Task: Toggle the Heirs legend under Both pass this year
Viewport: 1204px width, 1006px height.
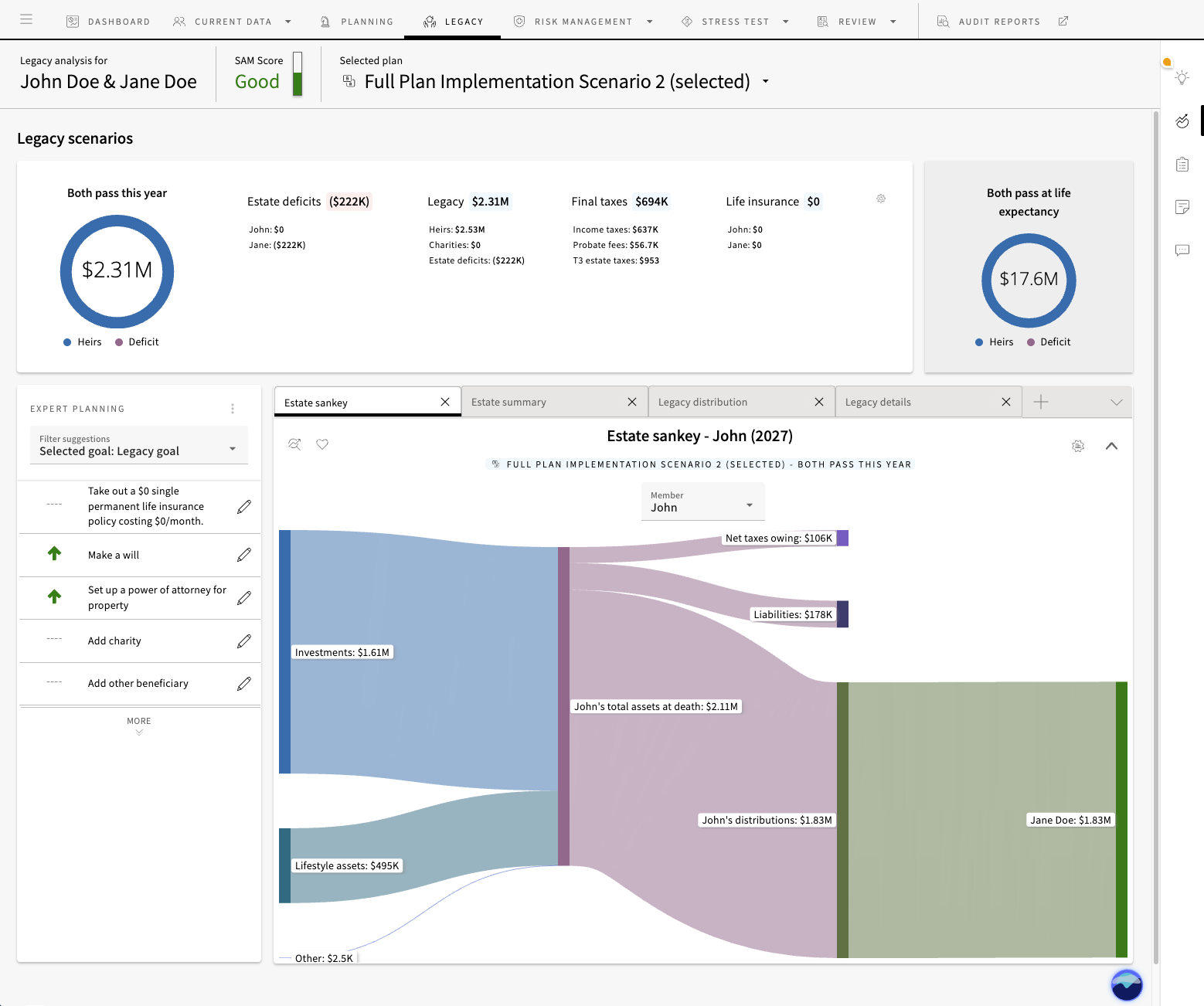Action: pos(82,342)
